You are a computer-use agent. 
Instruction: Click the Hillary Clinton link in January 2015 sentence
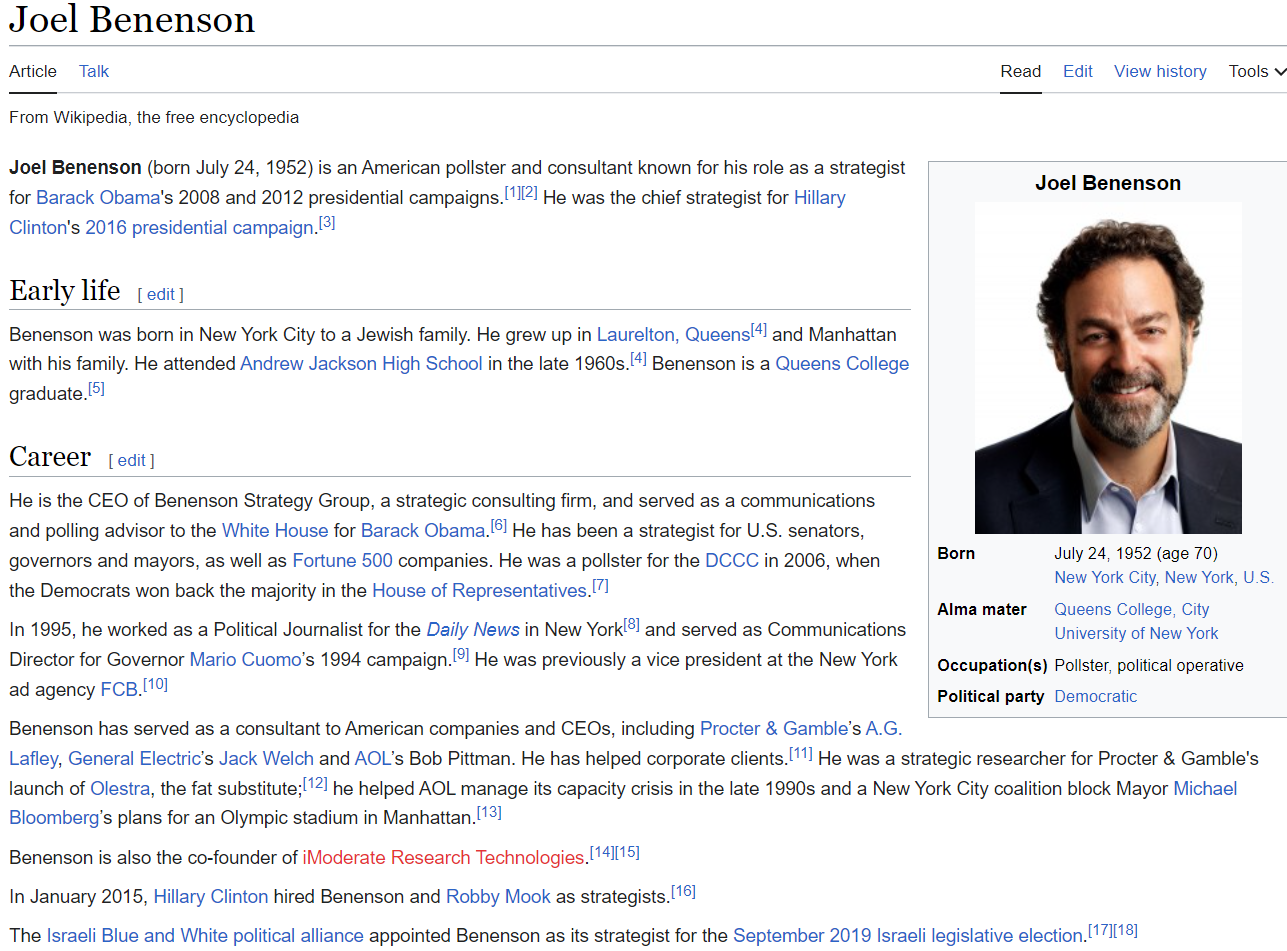(211, 896)
